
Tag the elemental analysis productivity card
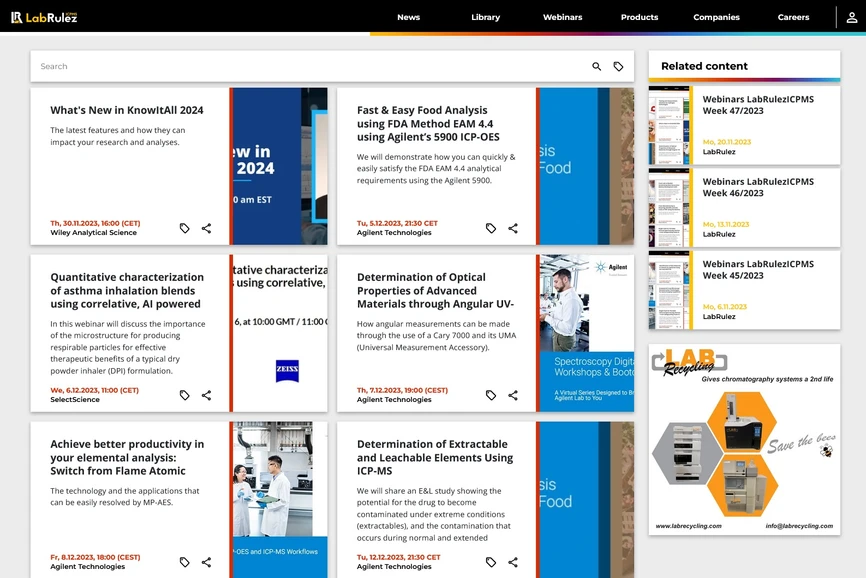(184, 562)
